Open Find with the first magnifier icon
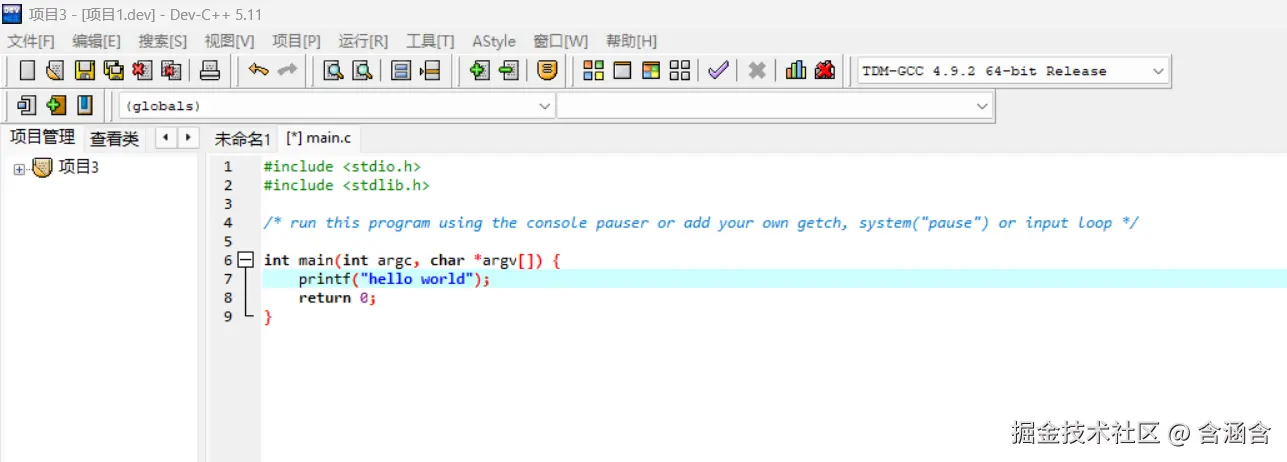1287x462 pixels. tap(333, 71)
